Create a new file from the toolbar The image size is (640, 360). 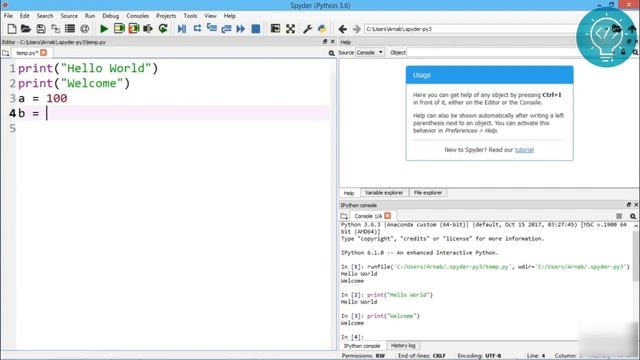click(12, 29)
